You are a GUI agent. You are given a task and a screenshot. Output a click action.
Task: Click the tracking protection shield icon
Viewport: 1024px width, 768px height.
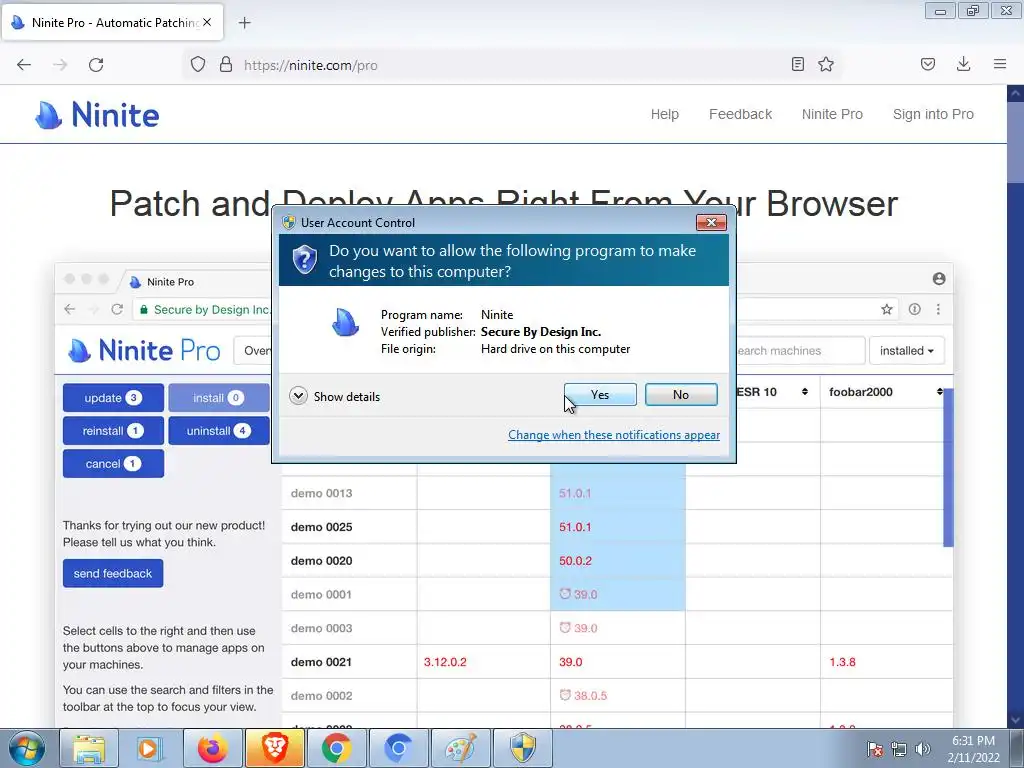pos(198,65)
